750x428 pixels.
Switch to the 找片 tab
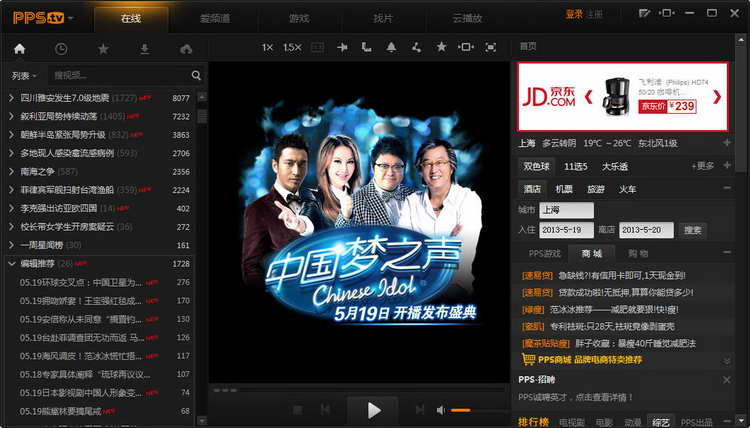[383, 19]
